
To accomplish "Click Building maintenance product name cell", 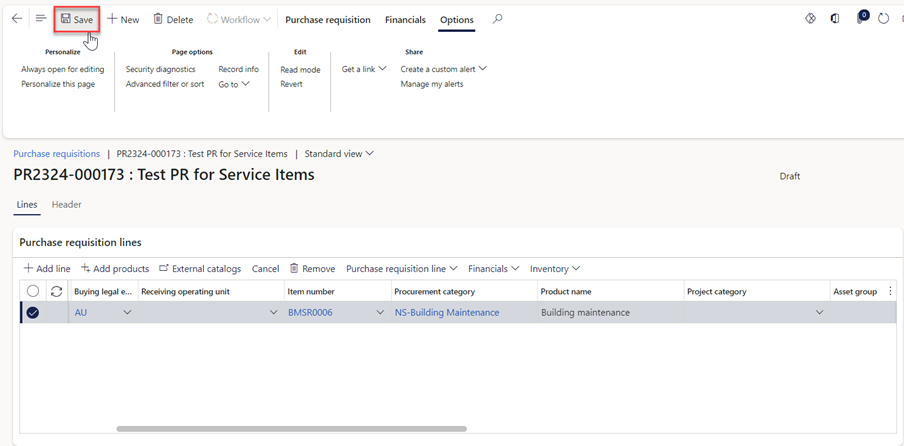I will (x=610, y=312).
